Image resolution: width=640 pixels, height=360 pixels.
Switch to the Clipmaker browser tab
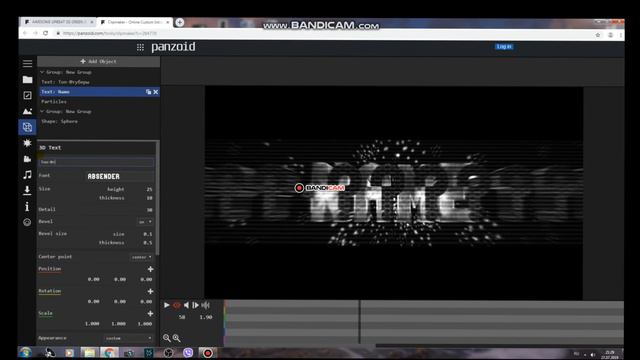[x=135, y=22]
